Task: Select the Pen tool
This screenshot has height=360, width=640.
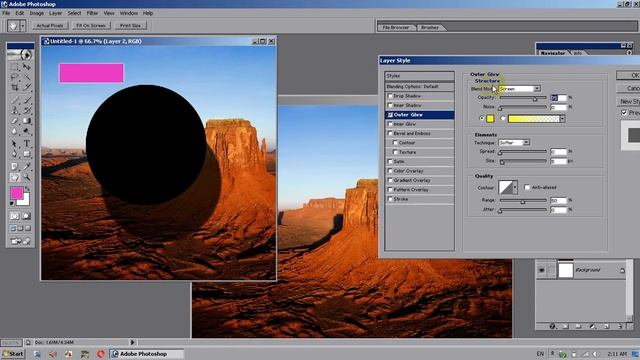Action: click(x=14, y=154)
